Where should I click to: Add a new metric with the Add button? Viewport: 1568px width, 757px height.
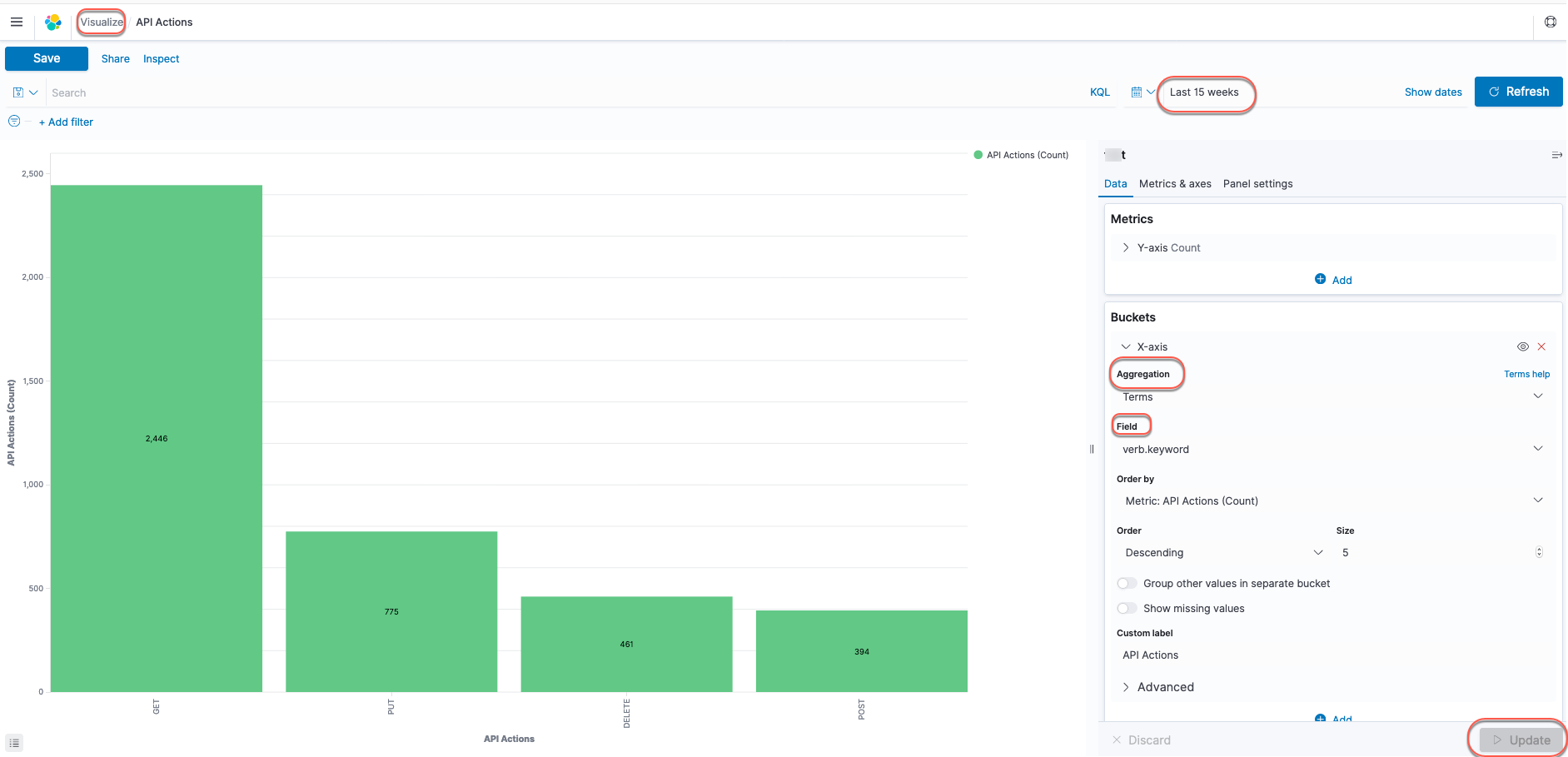[1333, 280]
